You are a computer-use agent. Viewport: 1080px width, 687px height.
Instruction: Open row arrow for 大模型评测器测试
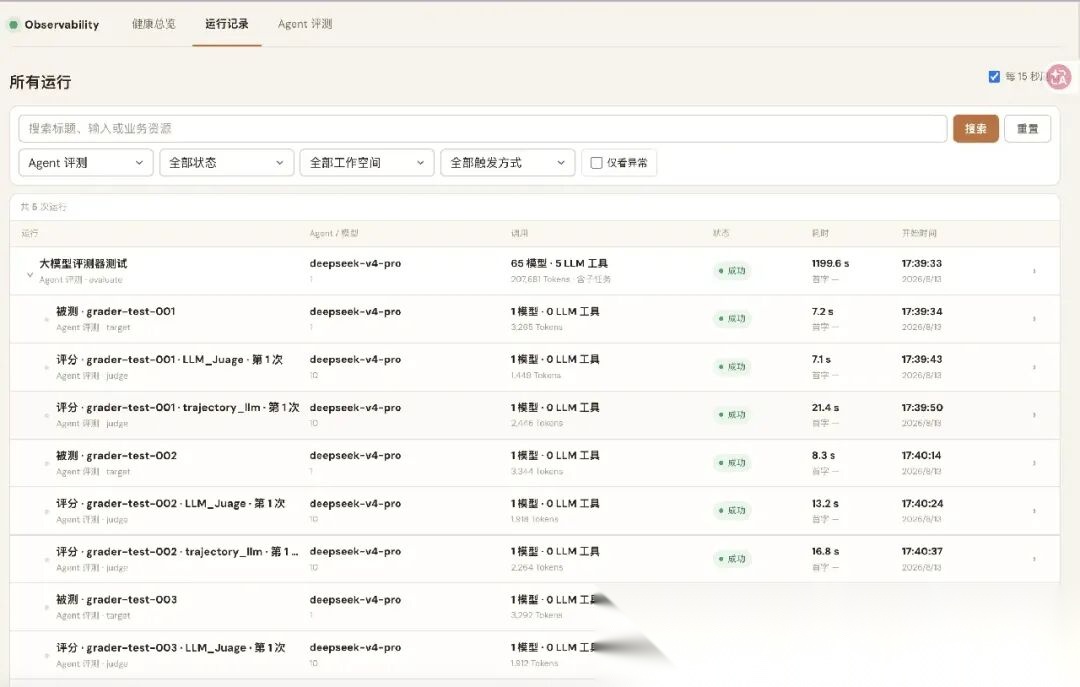1034,271
